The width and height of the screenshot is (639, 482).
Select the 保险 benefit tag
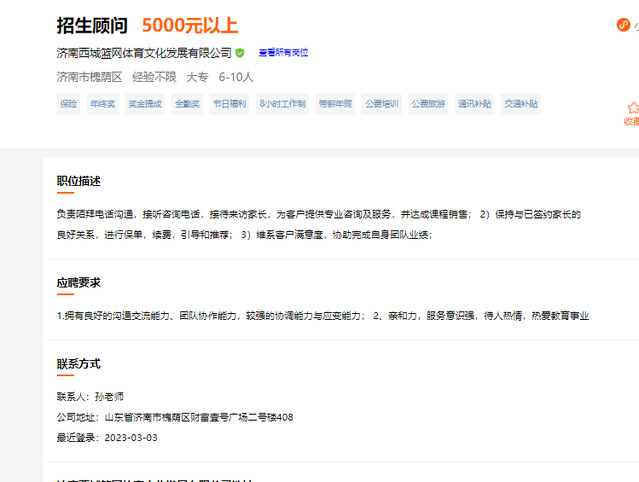pyautogui.click(x=68, y=103)
